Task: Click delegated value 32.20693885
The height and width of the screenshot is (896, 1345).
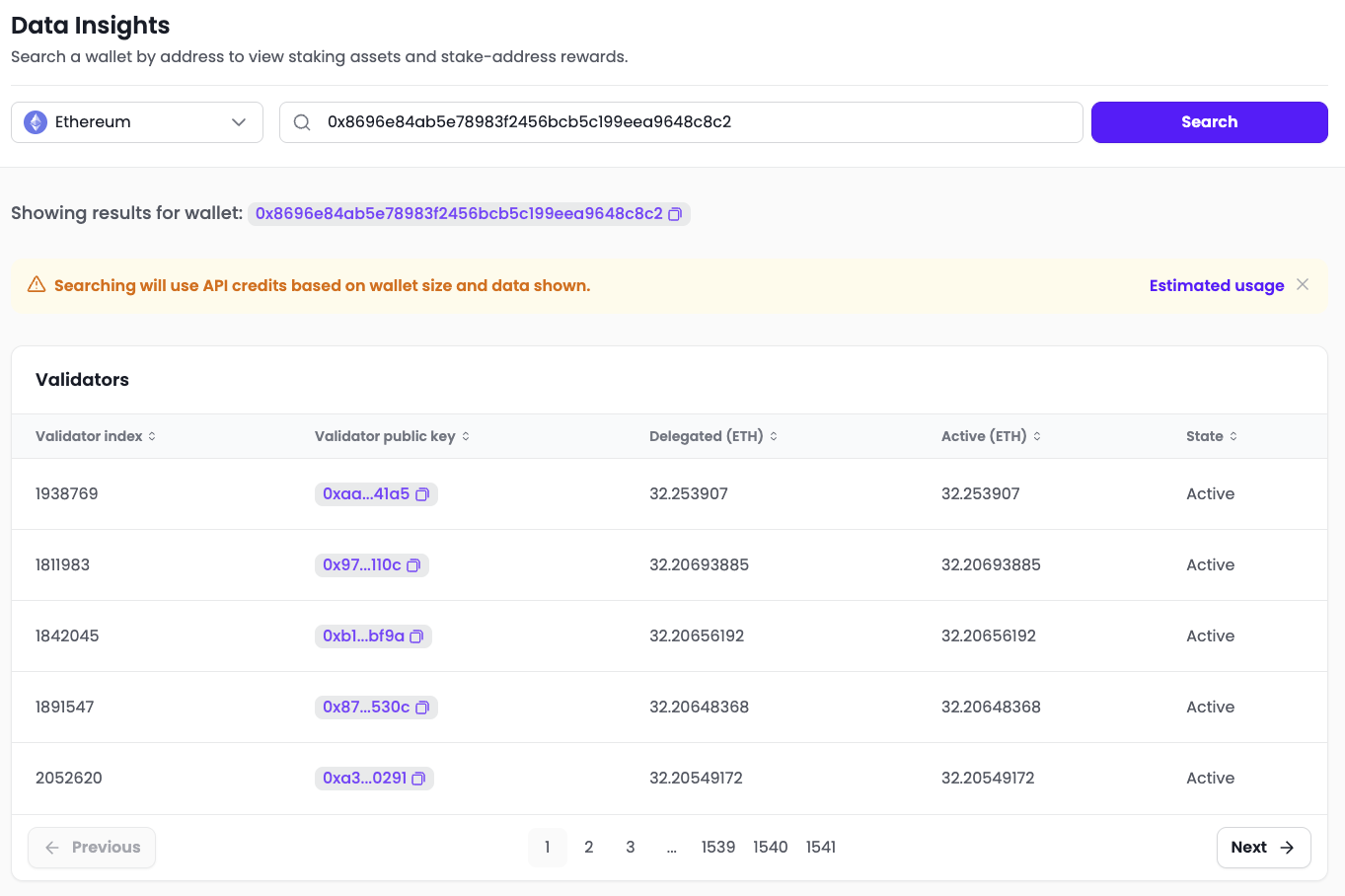Action: pos(700,565)
